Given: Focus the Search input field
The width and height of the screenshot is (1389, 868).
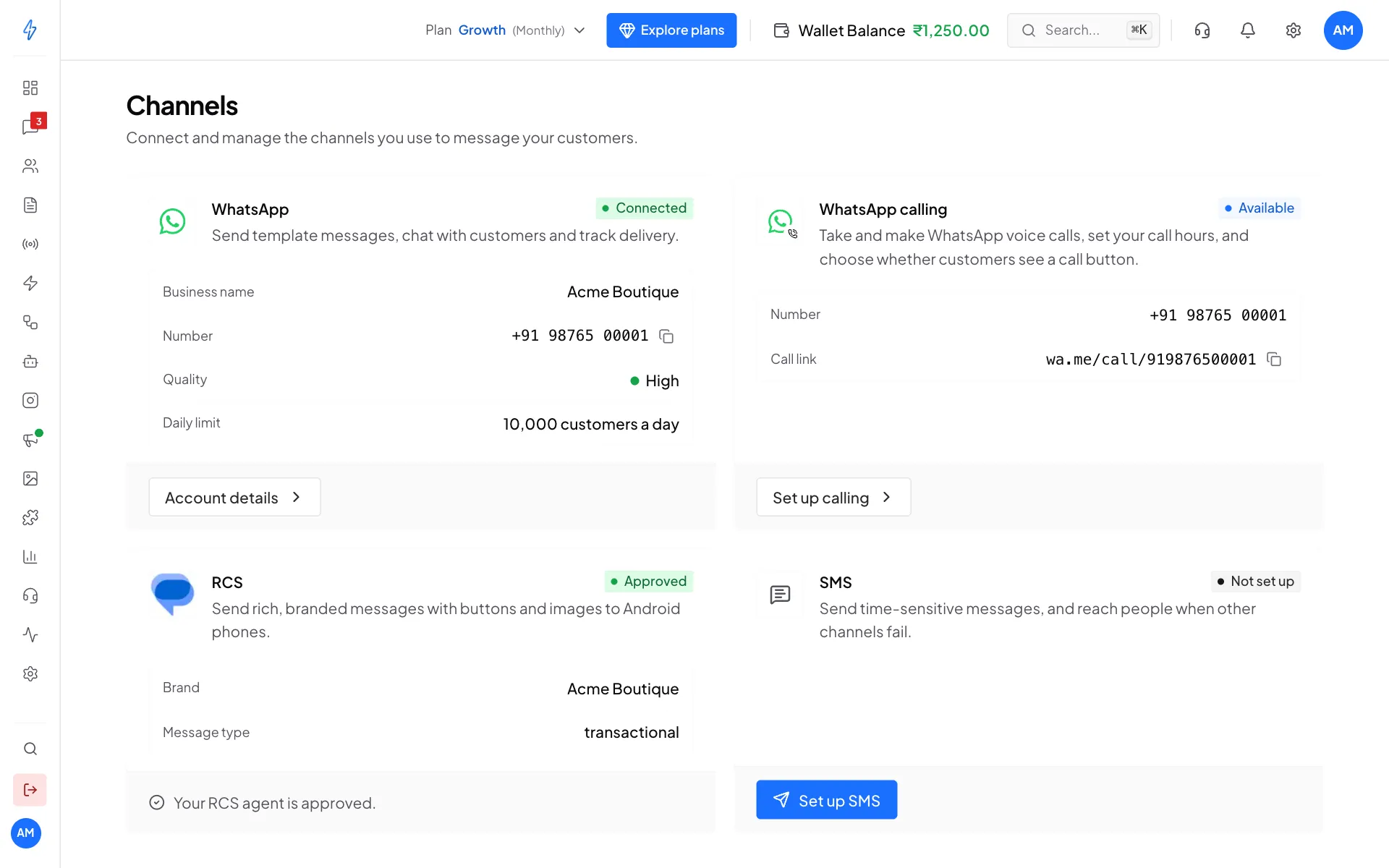Looking at the screenshot, I should pos(1084,30).
